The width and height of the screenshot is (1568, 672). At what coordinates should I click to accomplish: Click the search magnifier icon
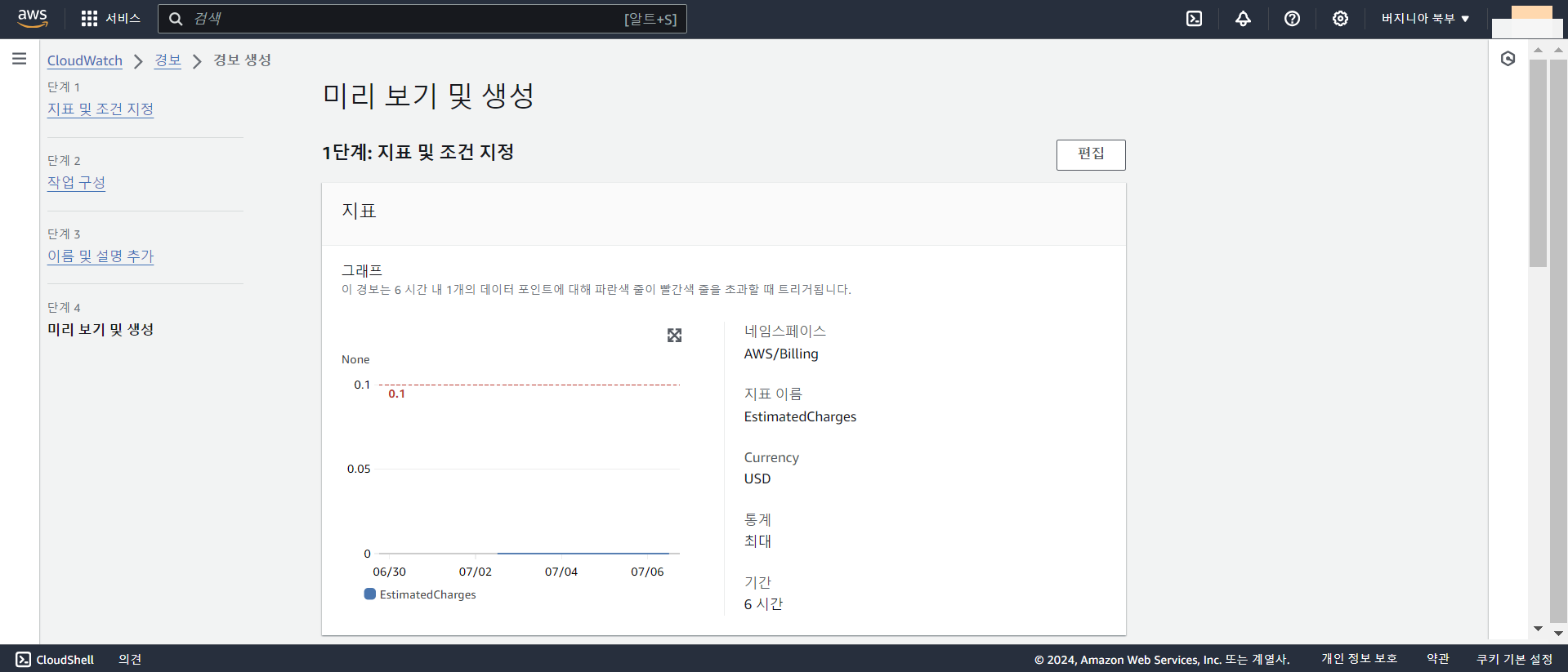(x=176, y=19)
